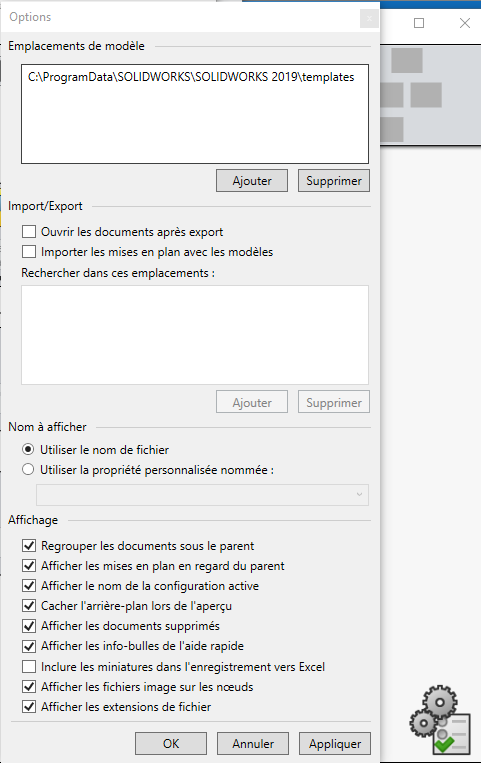Click the OK button
This screenshot has width=481, height=763.
[x=171, y=744]
